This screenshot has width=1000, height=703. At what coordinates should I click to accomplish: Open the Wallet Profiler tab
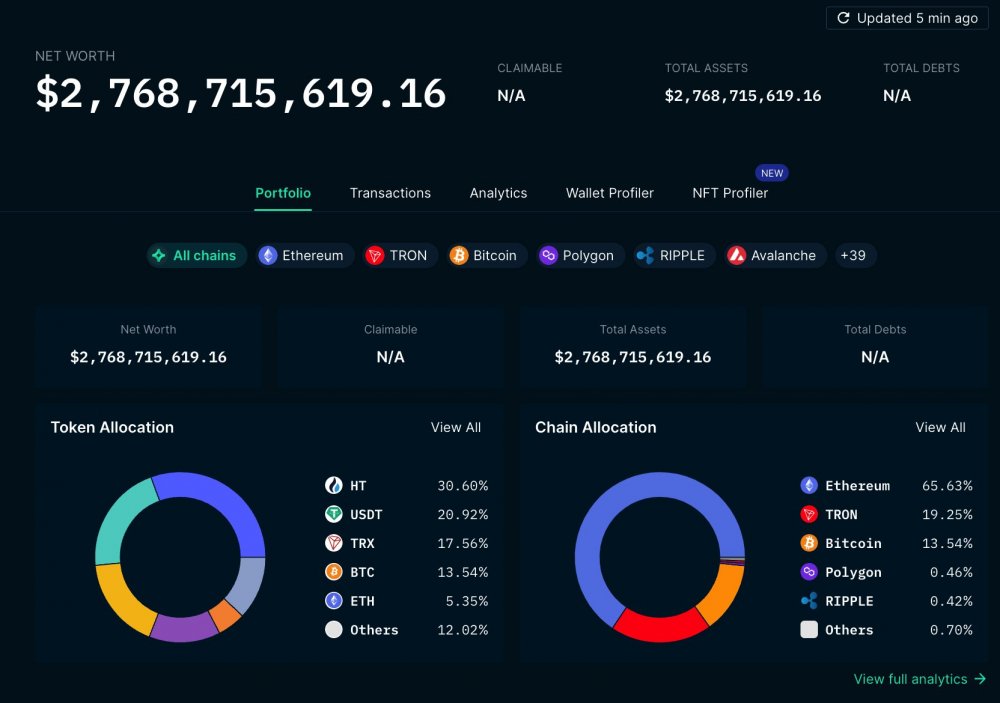(610, 193)
